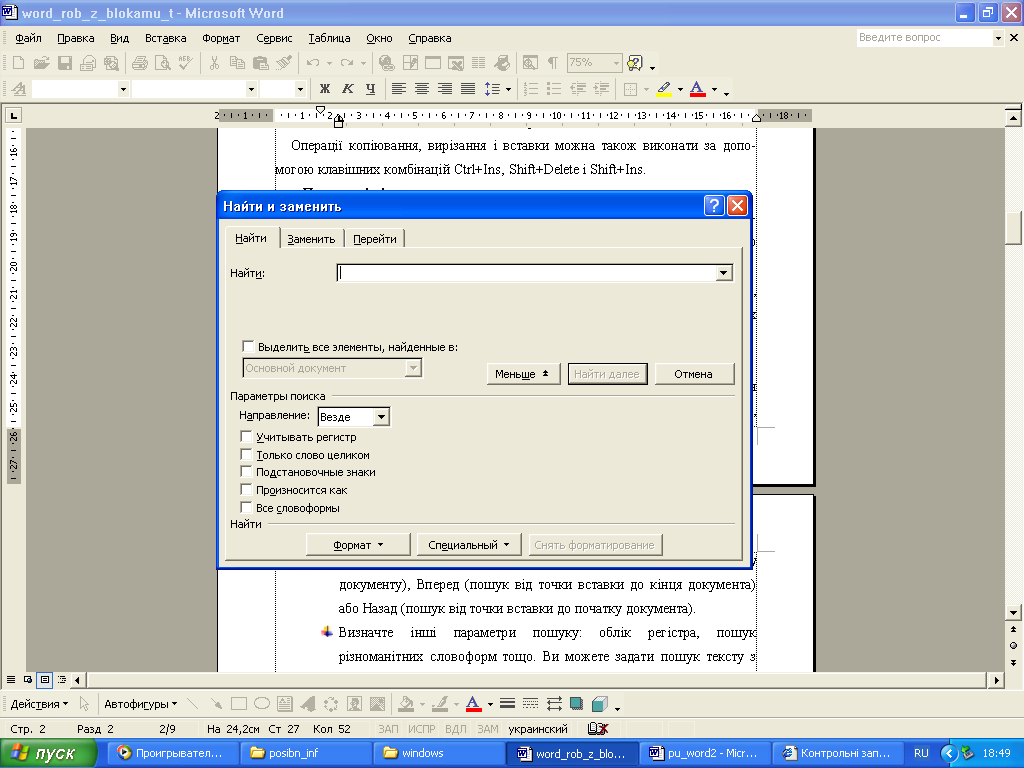Click the Paste clipboard icon
1024x768 pixels.
point(261,63)
